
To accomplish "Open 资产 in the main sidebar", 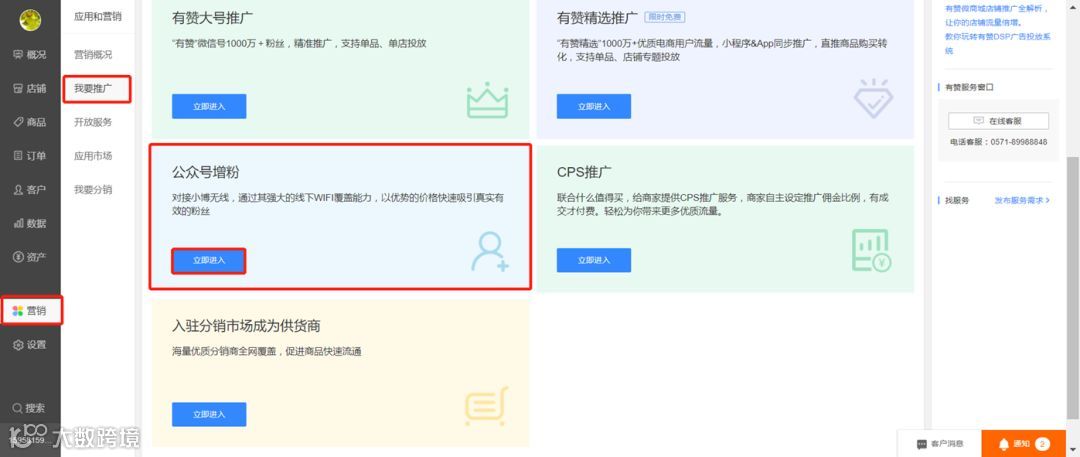I will pyautogui.click(x=30, y=257).
